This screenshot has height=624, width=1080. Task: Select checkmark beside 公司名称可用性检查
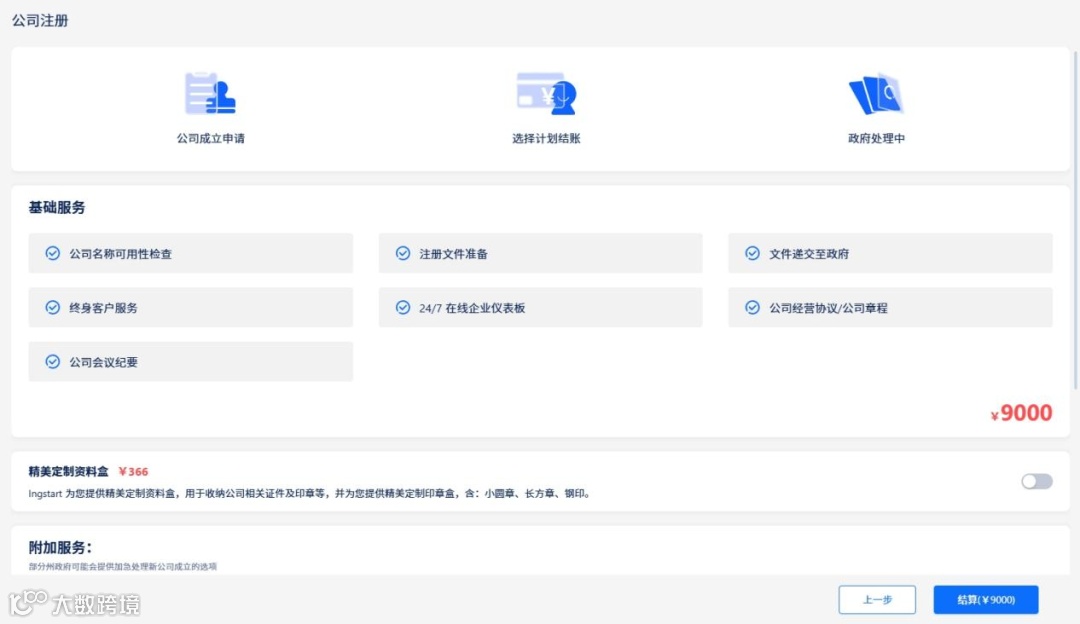(54, 253)
